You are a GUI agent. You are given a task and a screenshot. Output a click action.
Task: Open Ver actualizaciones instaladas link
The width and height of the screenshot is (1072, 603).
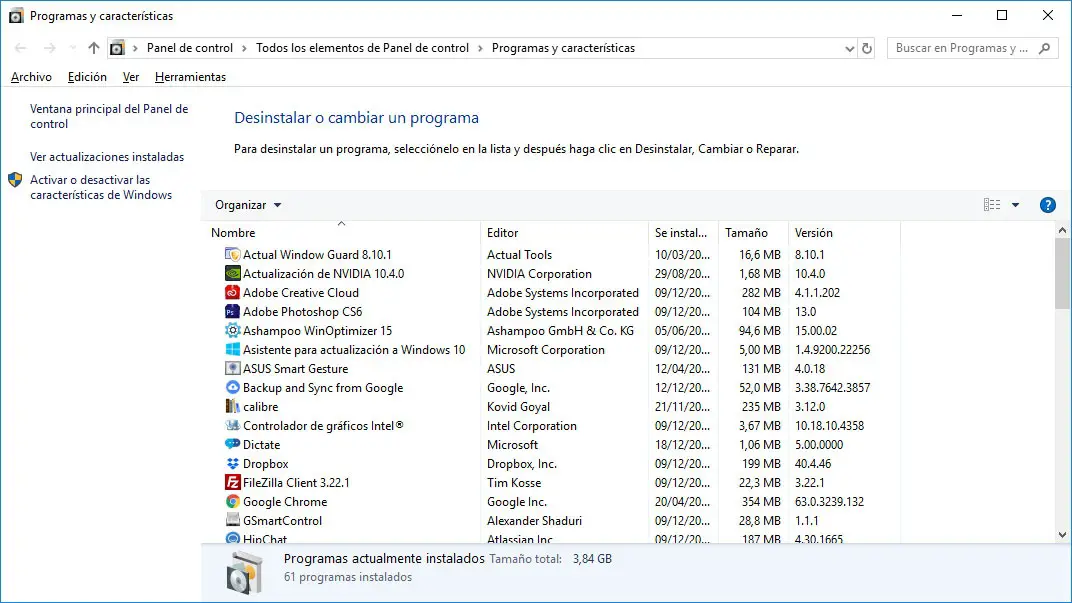click(107, 157)
